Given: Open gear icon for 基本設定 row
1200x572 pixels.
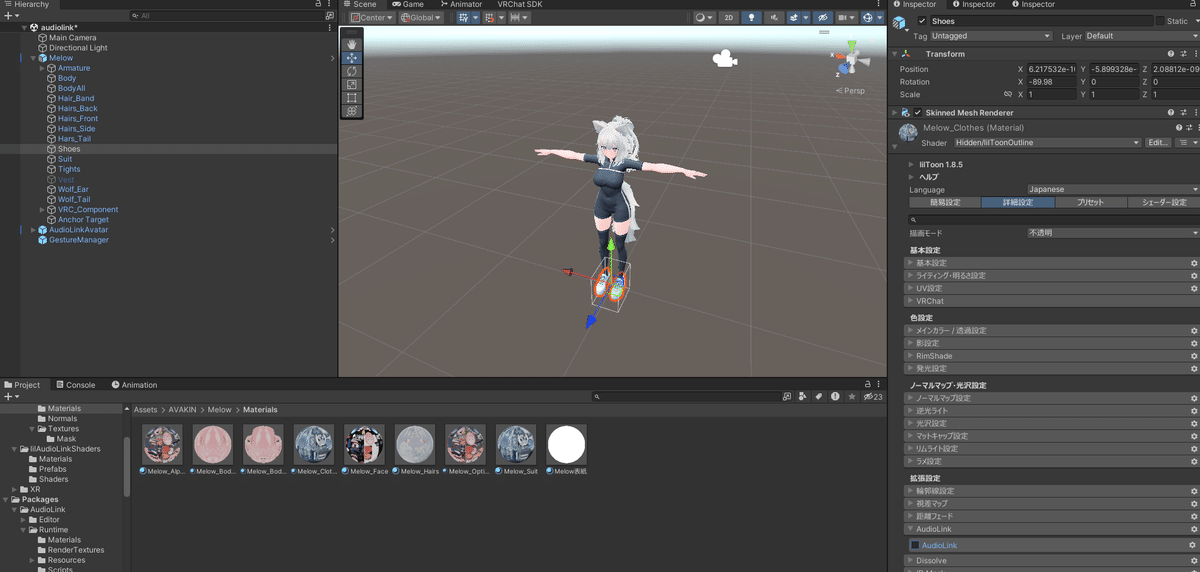Looking at the screenshot, I should pos(1193,263).
